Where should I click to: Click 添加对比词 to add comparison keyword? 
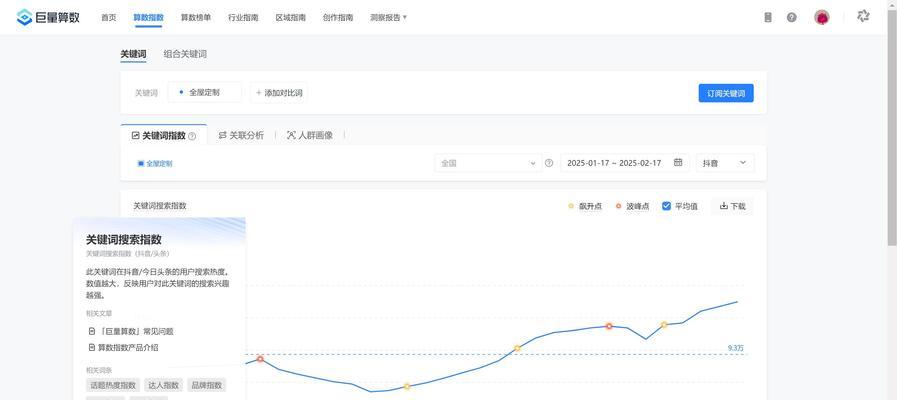[x=279, y=92]
